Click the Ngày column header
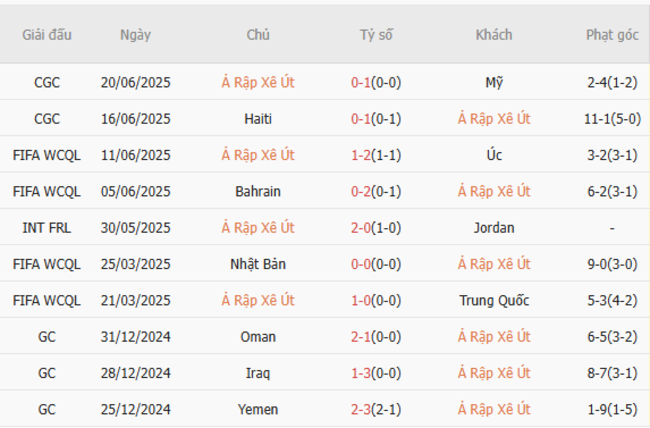 (135, 34)
